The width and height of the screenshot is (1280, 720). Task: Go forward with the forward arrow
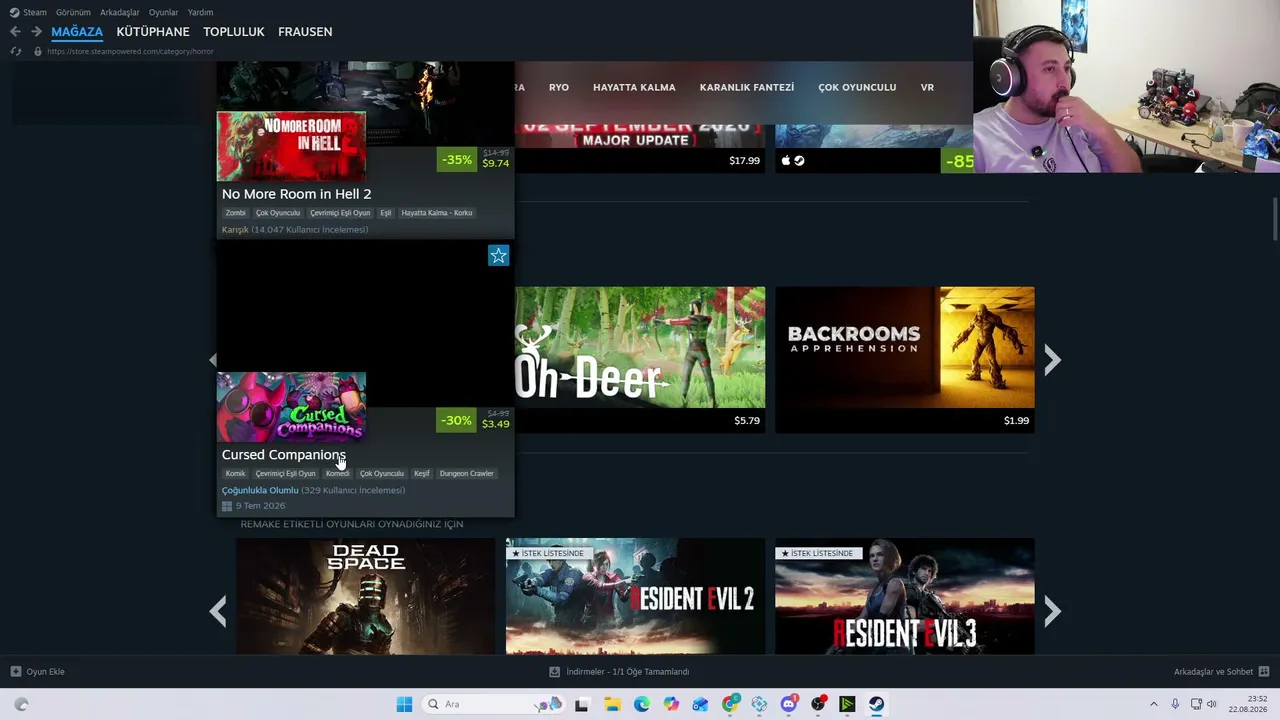coord(36,32)
